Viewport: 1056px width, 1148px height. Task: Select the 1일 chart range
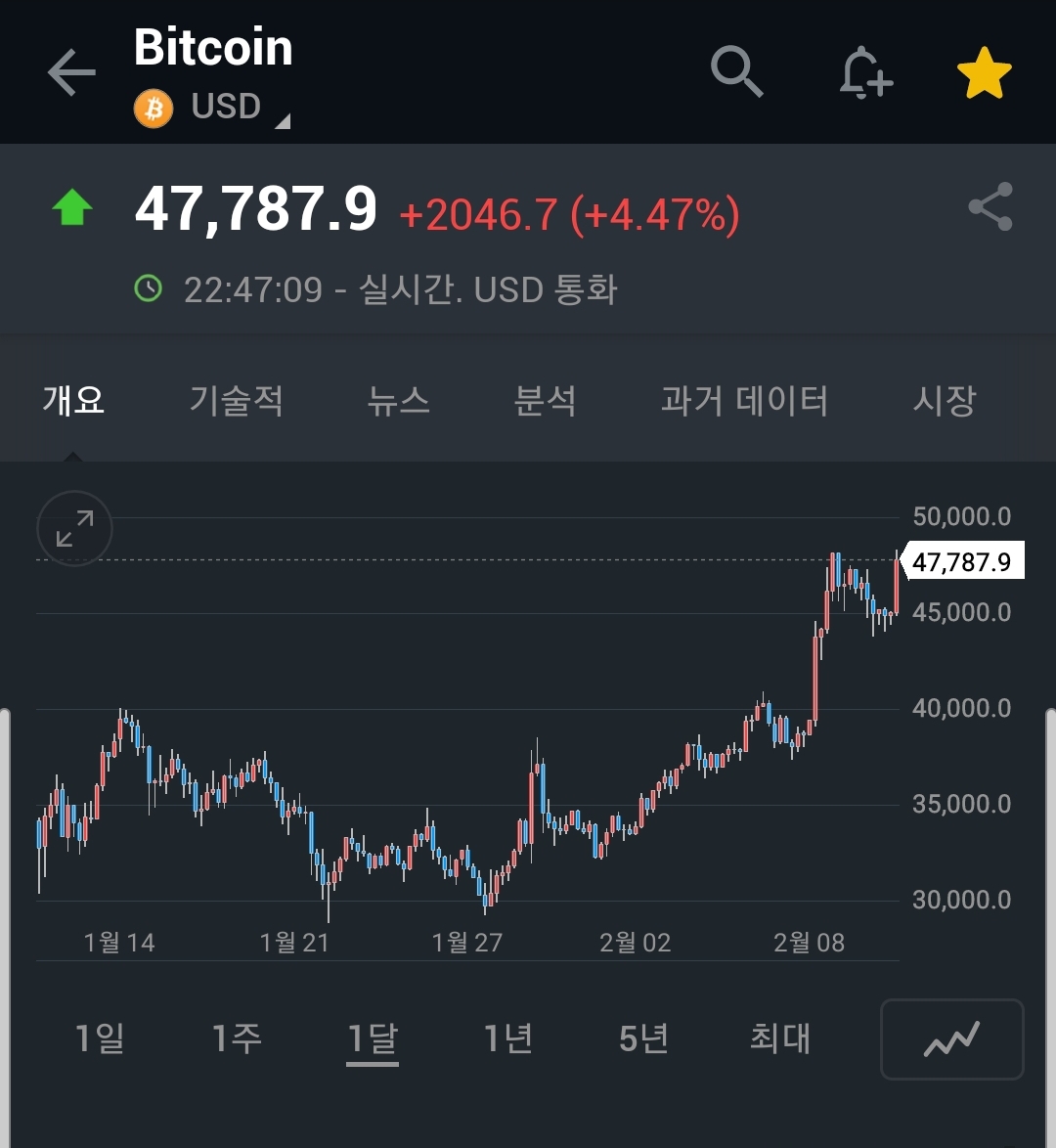(x=100, y=1038)
